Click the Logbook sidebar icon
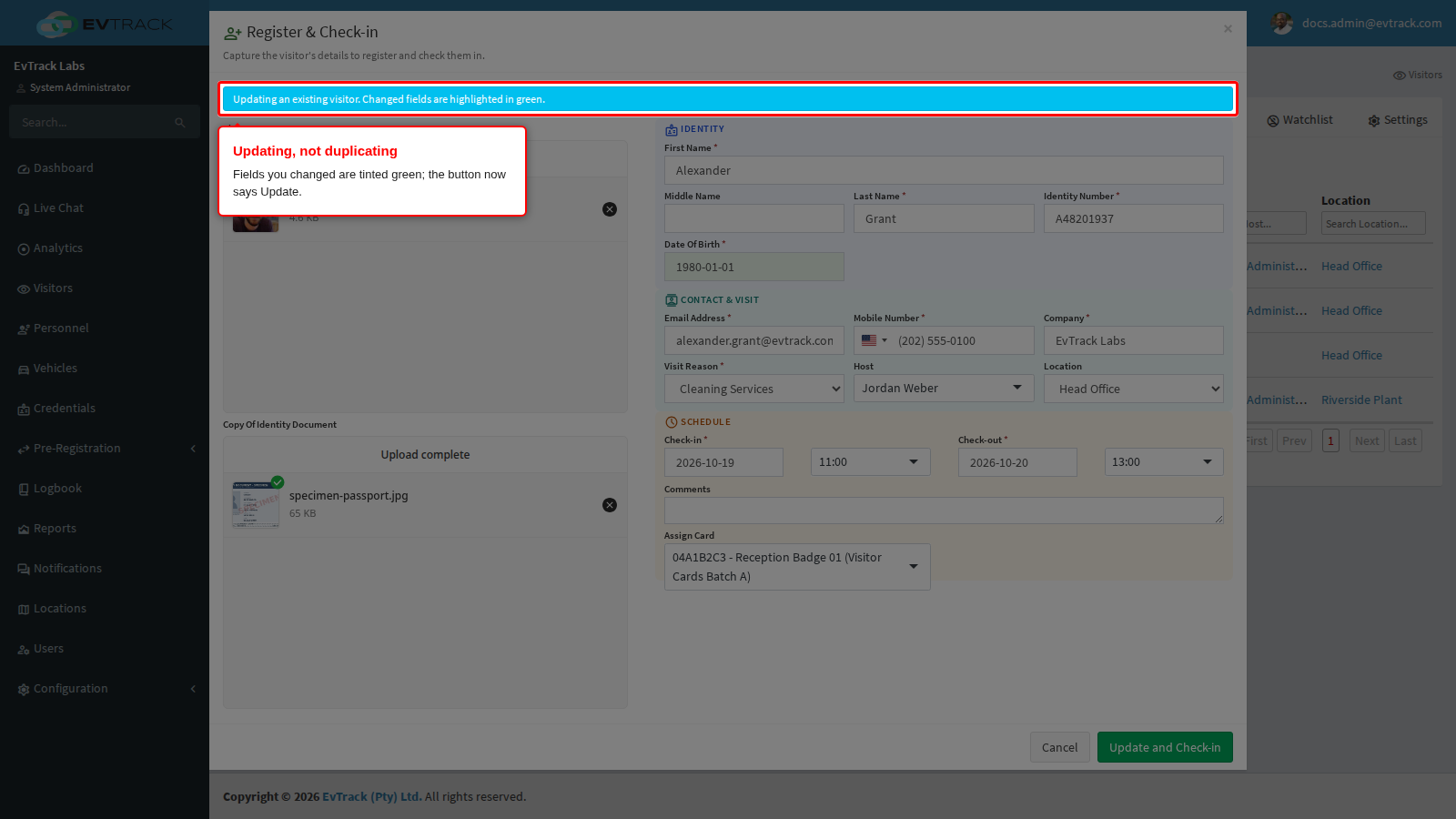Screen dimensions: 1456x819 click(24, 490)
